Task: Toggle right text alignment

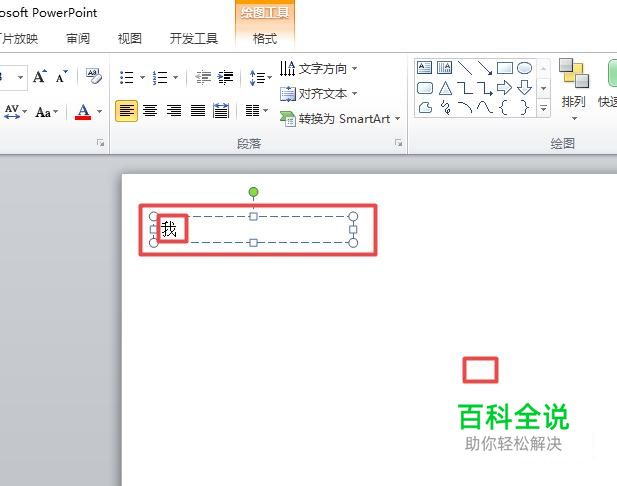Action: 174,111
